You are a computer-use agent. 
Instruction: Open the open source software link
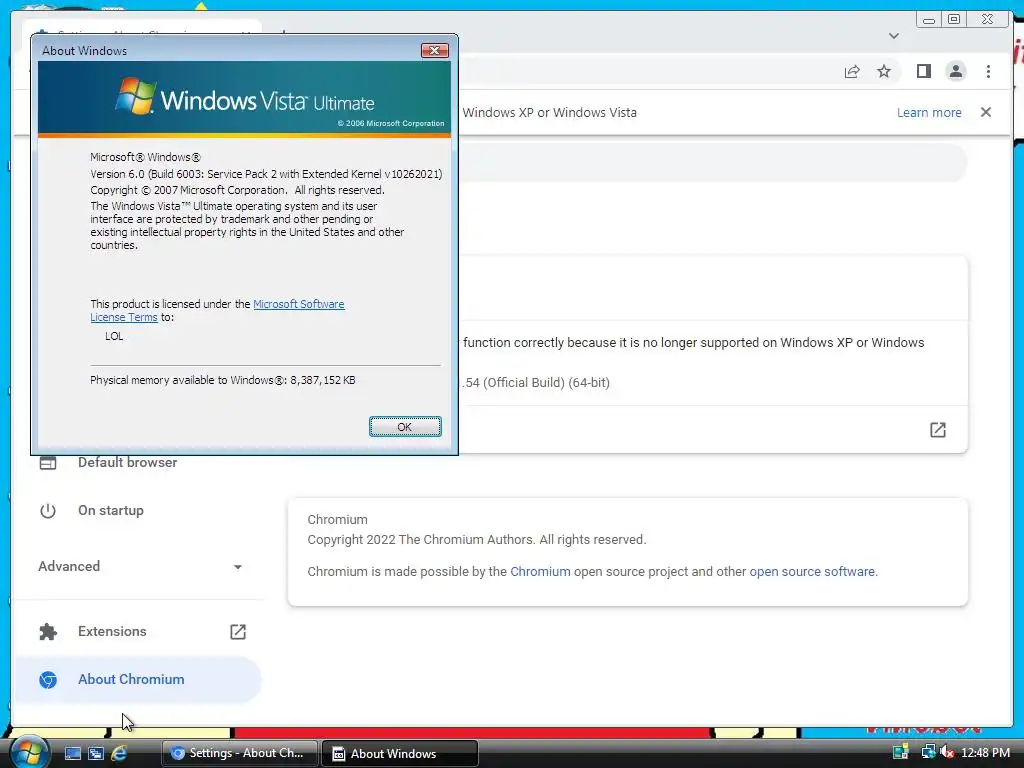click(x=812, y=571)
